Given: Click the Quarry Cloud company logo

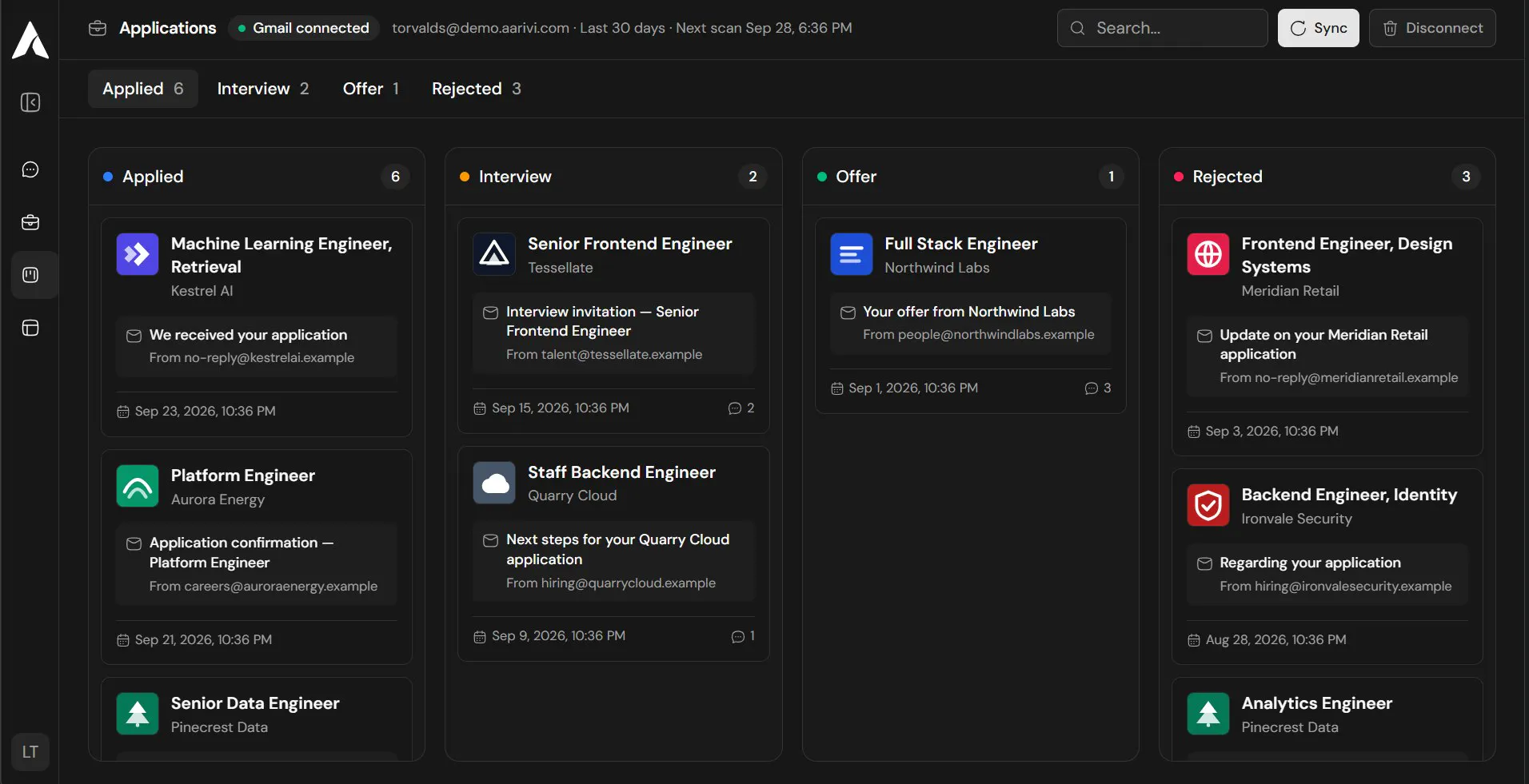Looking at the screenshot, I should (x=494, y=483).
